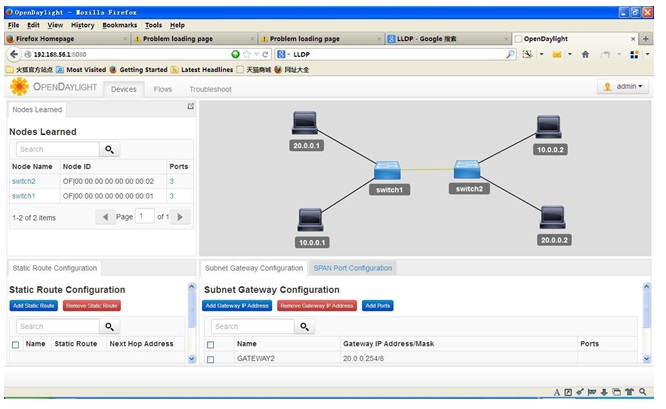This screenshot has height=409, width=666.
Task: Click Static Route search magnifier button
Action: pyautogui.click(x=110, y=327)
